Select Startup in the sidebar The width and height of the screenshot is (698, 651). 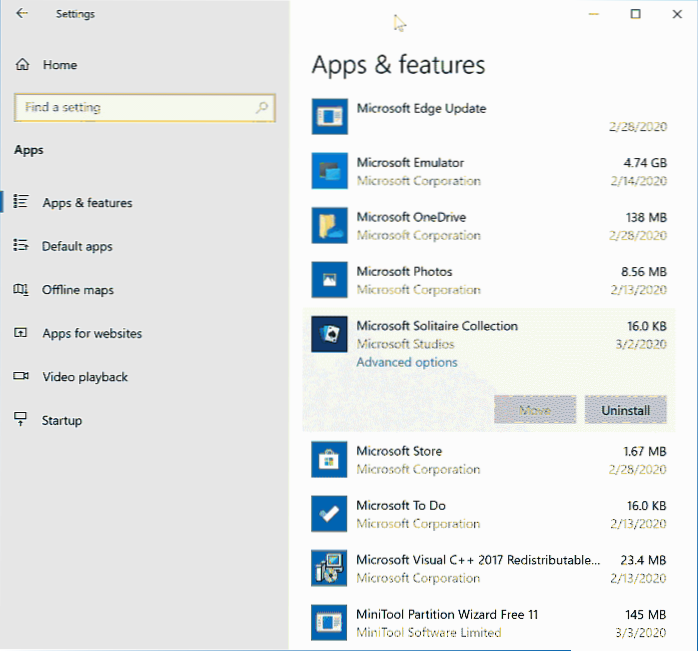pos(62,421)
